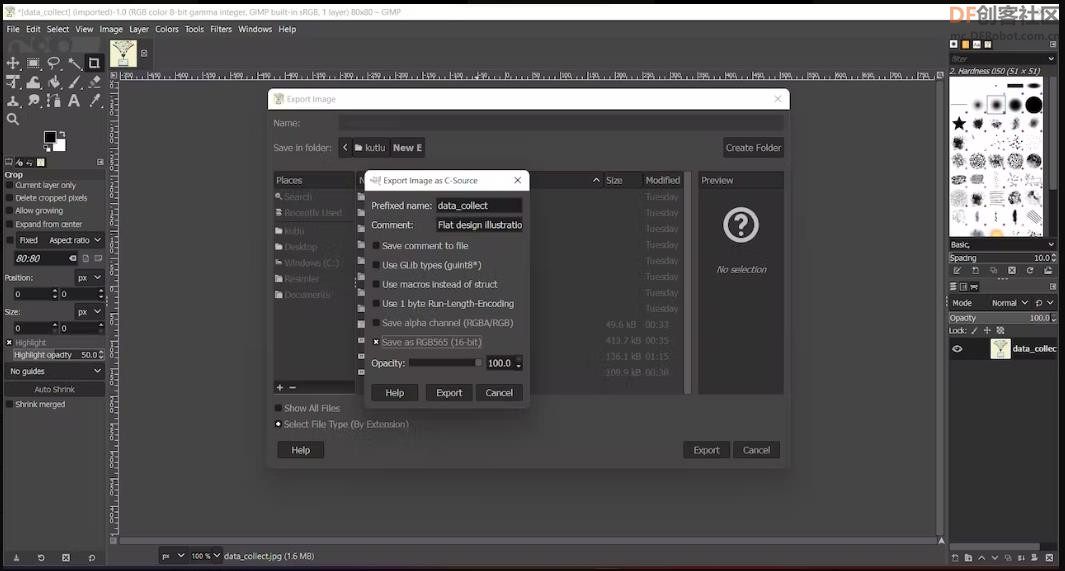Image resolution: width=1065 pixels, height=571 pixels.
Task: Select the Clone stamp tool
Action: coord(13,101)
